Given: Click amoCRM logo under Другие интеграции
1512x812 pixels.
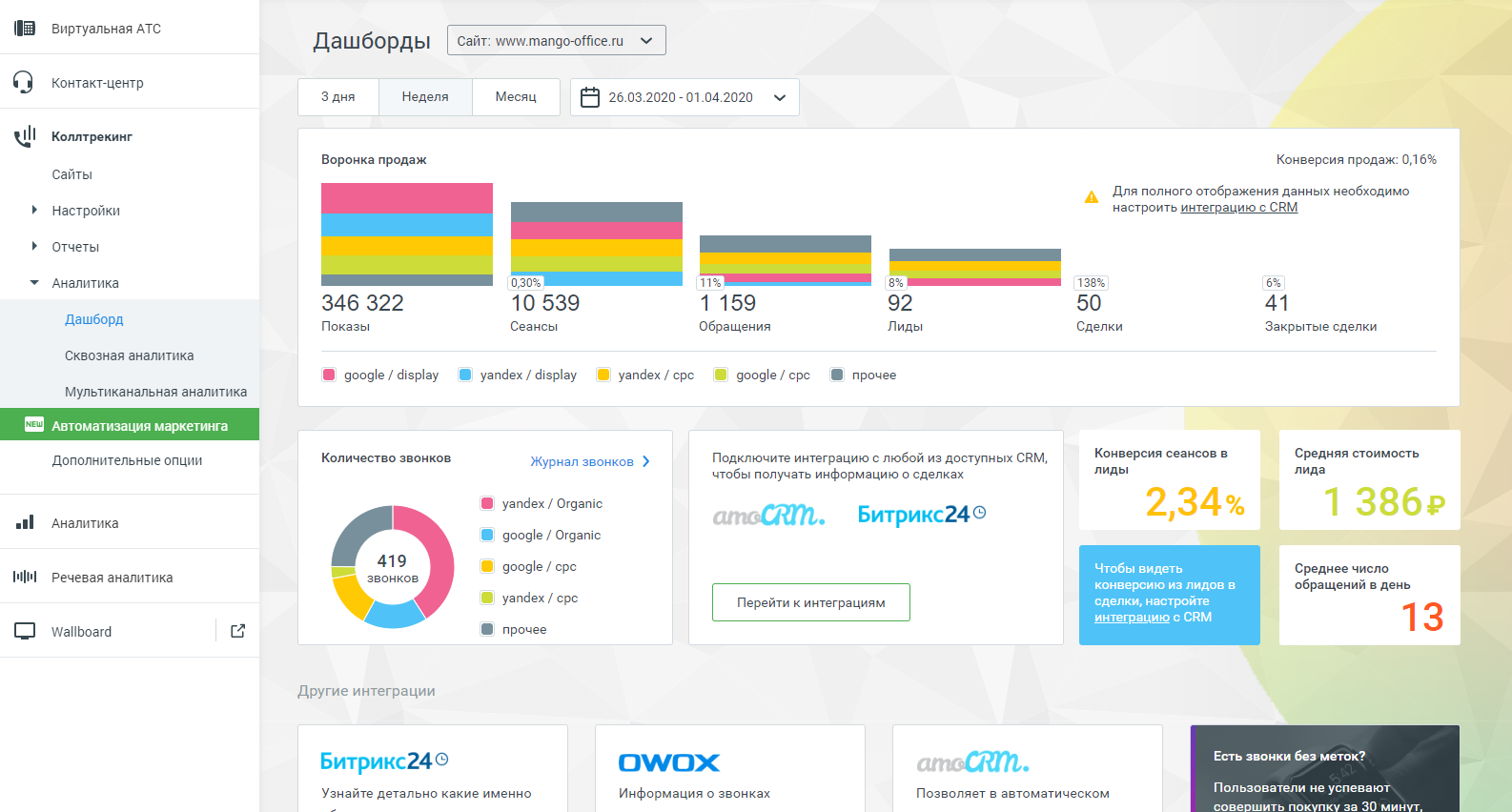Looking at the screenshot, I should click(972, 761).
